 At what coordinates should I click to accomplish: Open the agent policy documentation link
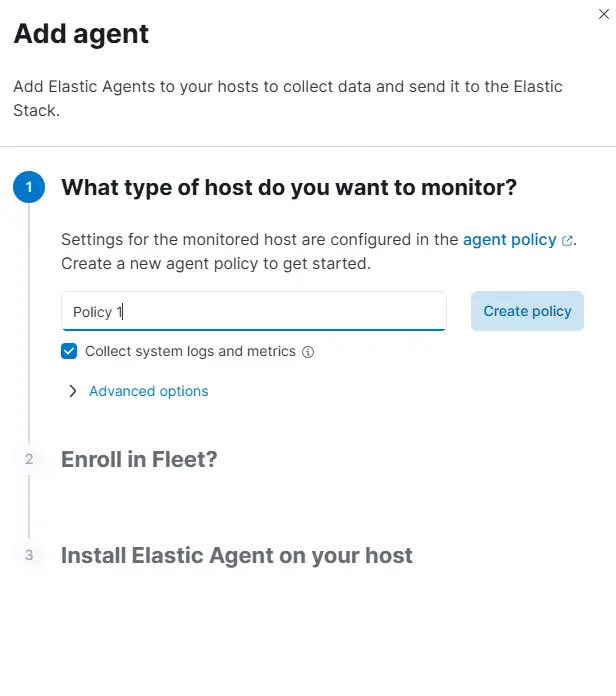pos(509,240)
